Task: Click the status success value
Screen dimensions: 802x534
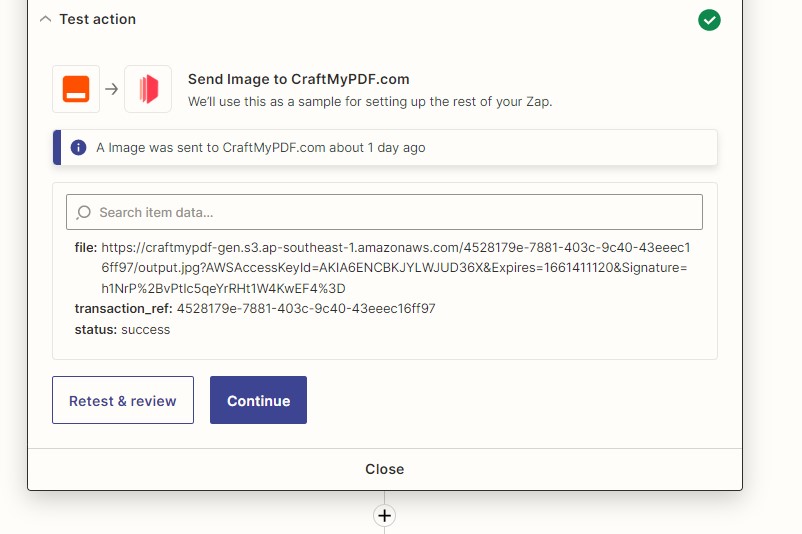Action: click(146, 330)
